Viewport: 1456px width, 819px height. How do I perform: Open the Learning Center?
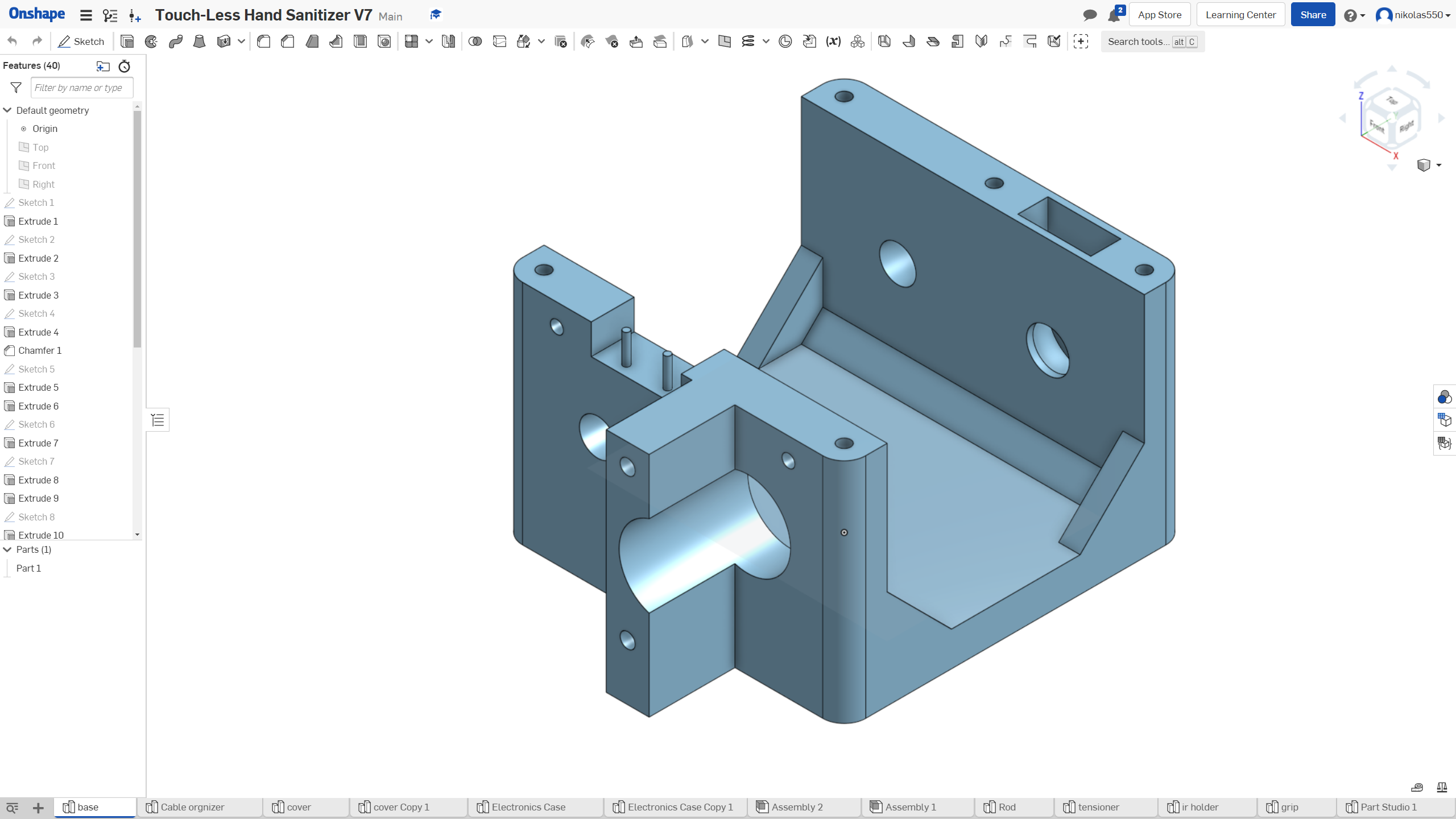[x=1240, y=14]
